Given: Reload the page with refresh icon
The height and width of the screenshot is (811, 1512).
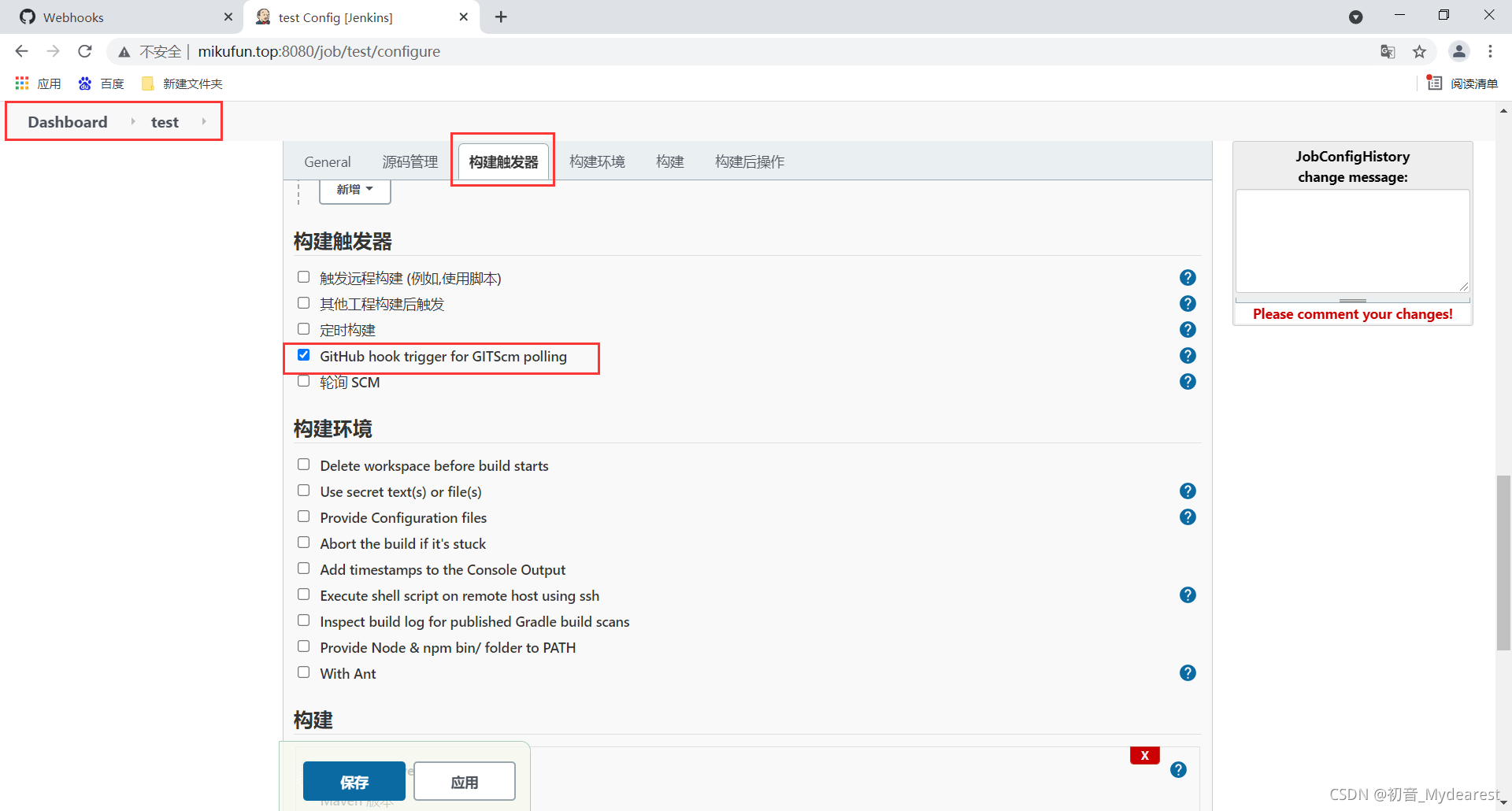Looking at the screenshot, I should (x=85, y=51).
